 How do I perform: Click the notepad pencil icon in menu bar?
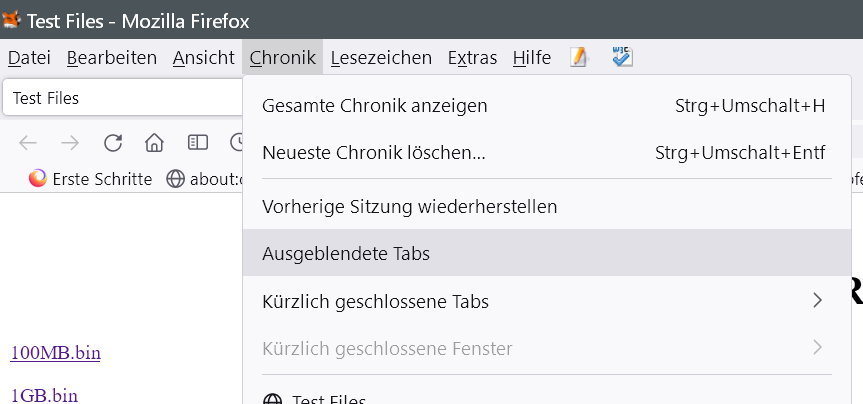tap(579, 58)
